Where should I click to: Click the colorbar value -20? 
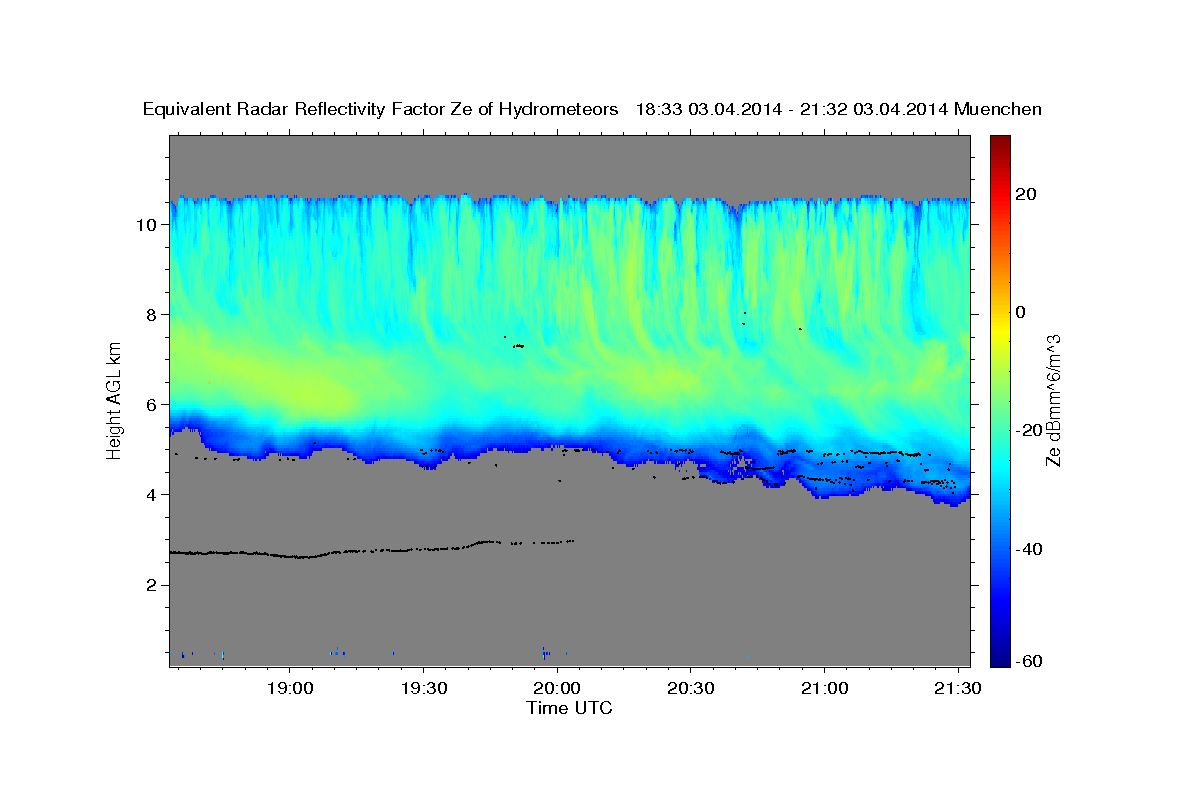click(x=1030, y=431)
